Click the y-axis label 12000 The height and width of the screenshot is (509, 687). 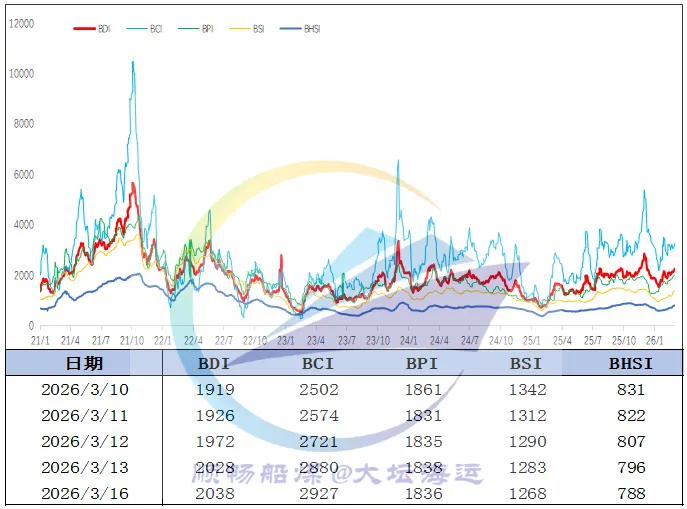pyautogui.click(x=21, y=24)
